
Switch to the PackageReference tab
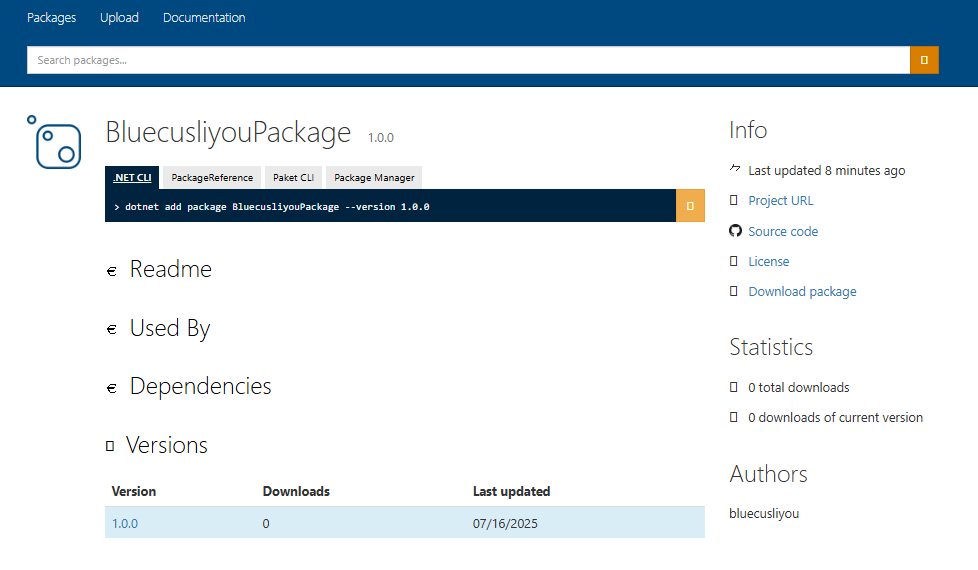click(x=212, y=177)
